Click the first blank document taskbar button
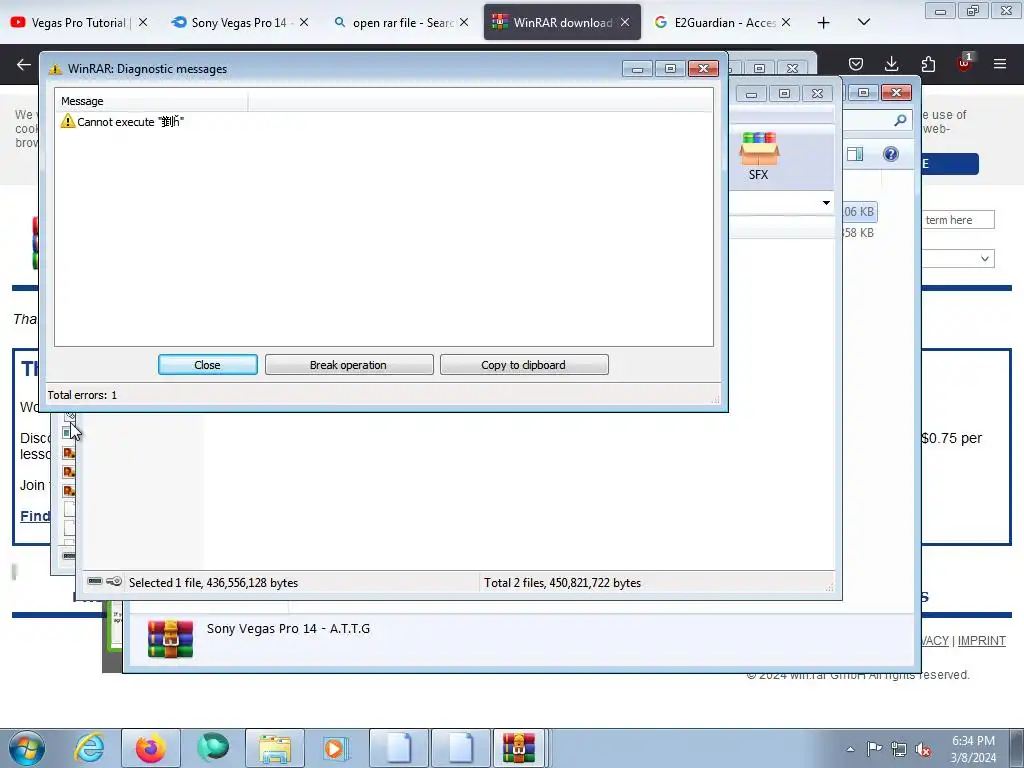This screenshot has height=768, width=1024. (398, 748)
